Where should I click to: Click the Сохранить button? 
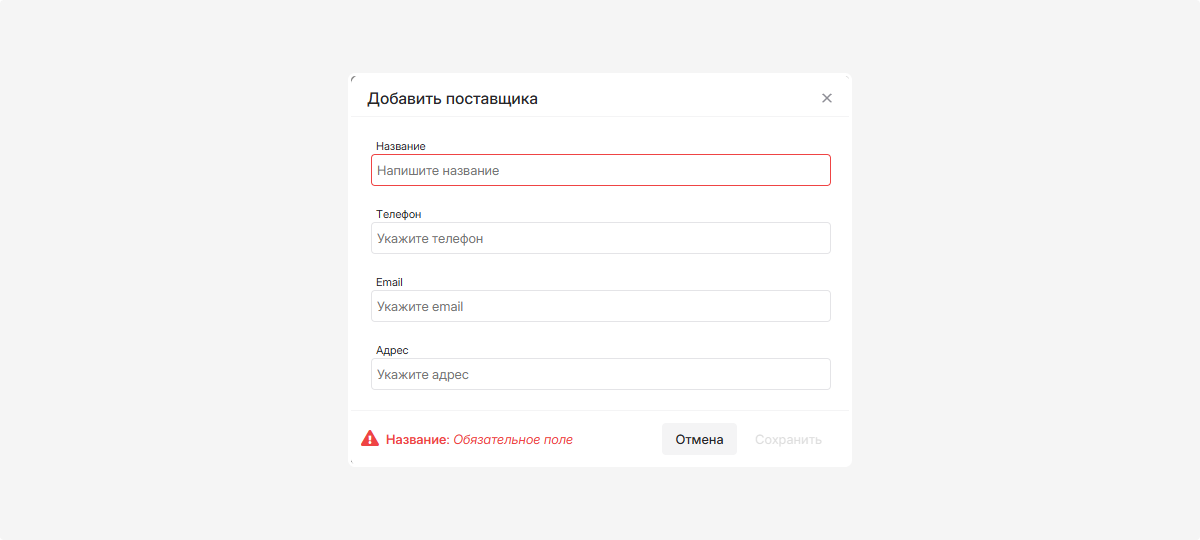point(788,439)
